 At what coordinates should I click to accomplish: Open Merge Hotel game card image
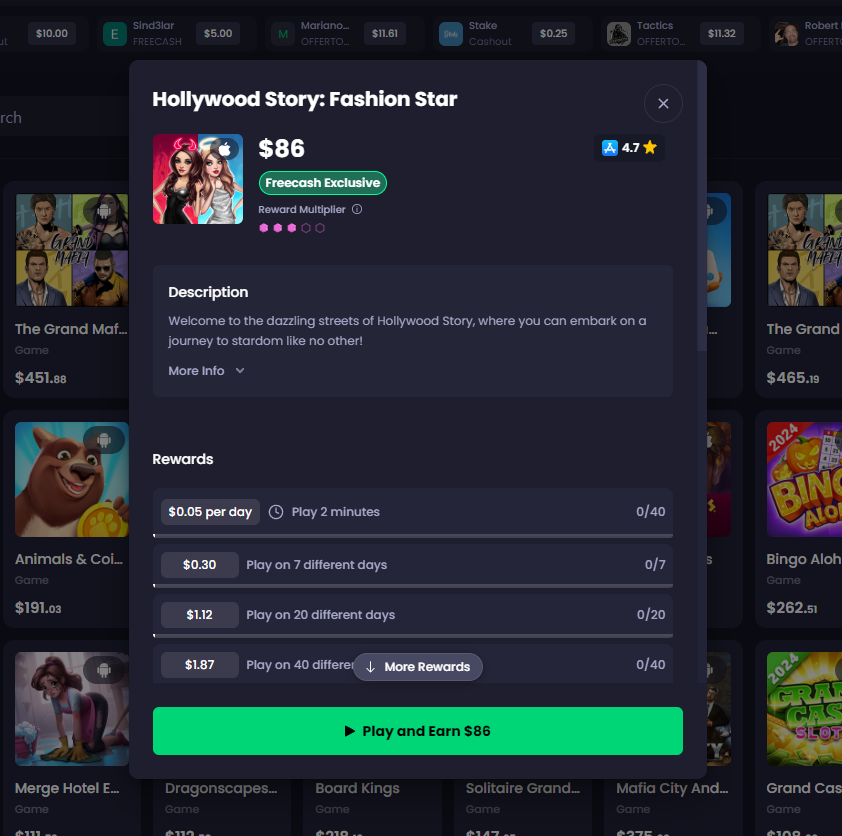(72, 709)
